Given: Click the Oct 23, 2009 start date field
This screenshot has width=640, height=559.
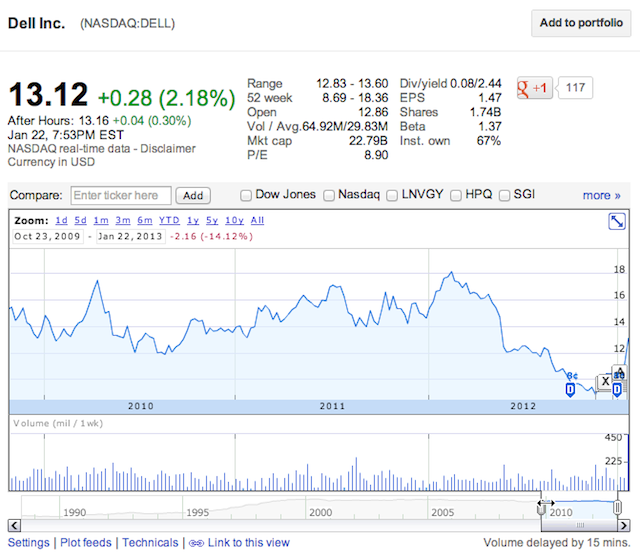Looking at the screenshot, I should coord(47,236).
